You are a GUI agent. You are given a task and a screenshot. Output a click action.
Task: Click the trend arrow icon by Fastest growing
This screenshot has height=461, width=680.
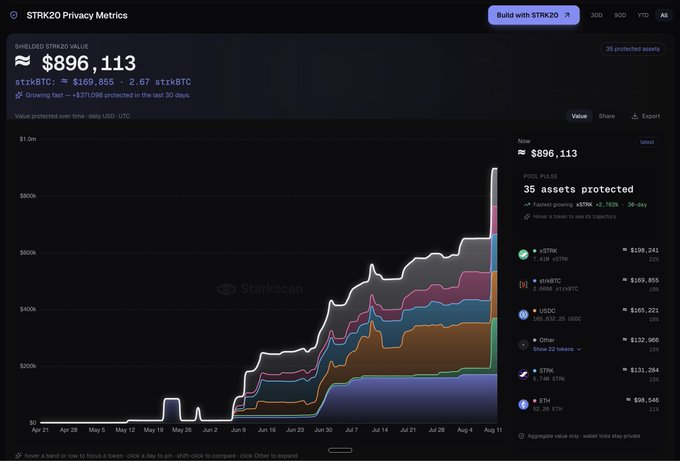tap(527, 204)
